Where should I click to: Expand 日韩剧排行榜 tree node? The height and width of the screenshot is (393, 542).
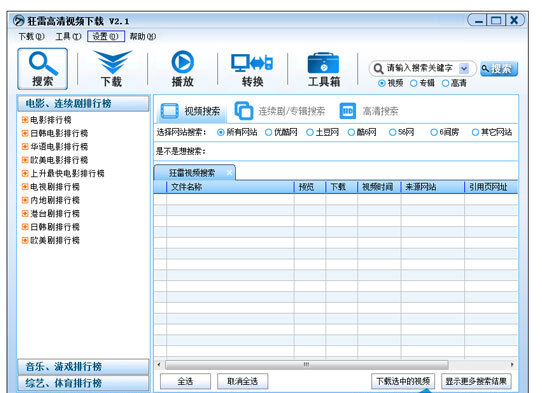[x=25, y=227]
